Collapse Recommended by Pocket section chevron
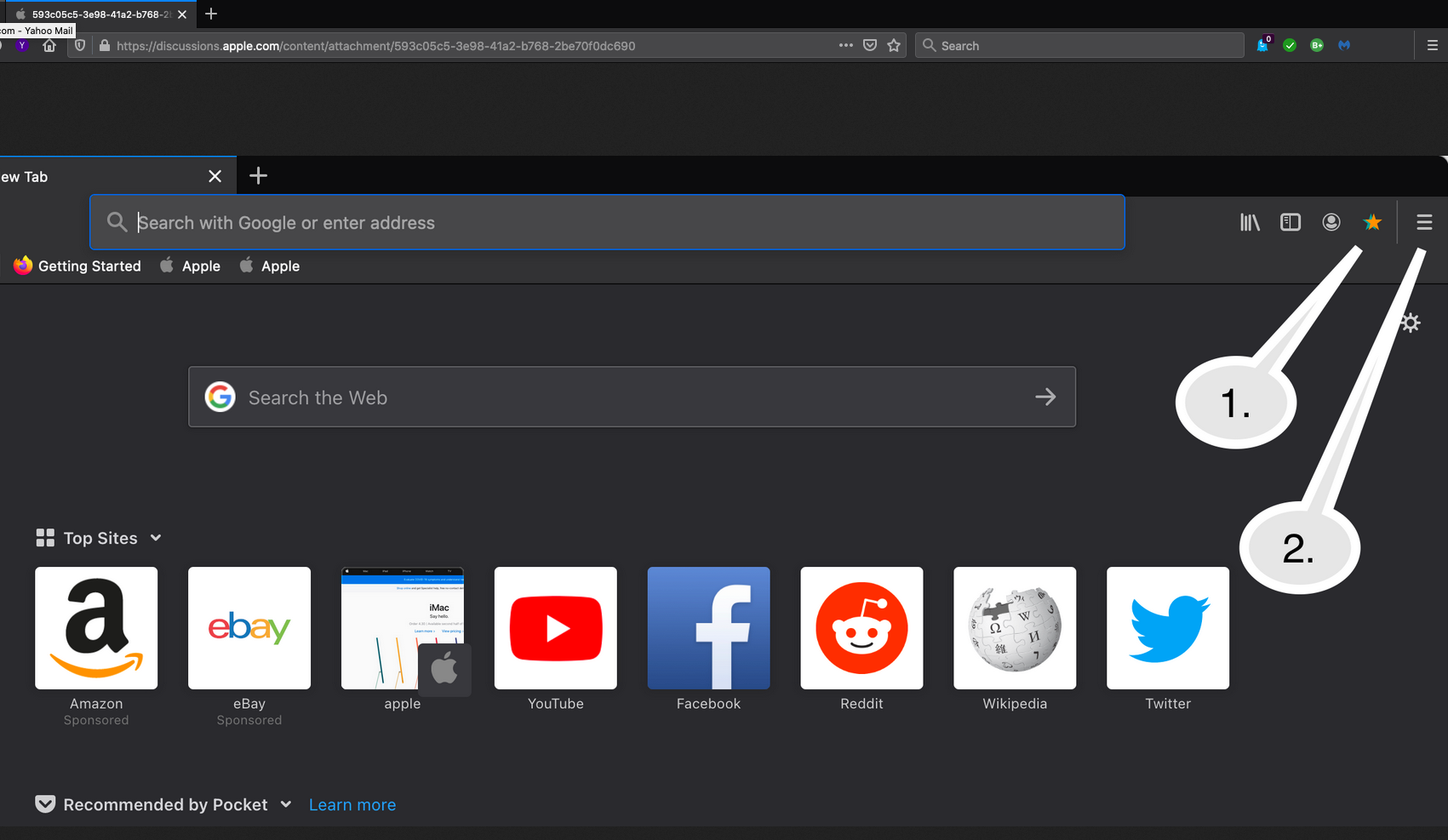The image size is (1448, 840). click(286, 804)
